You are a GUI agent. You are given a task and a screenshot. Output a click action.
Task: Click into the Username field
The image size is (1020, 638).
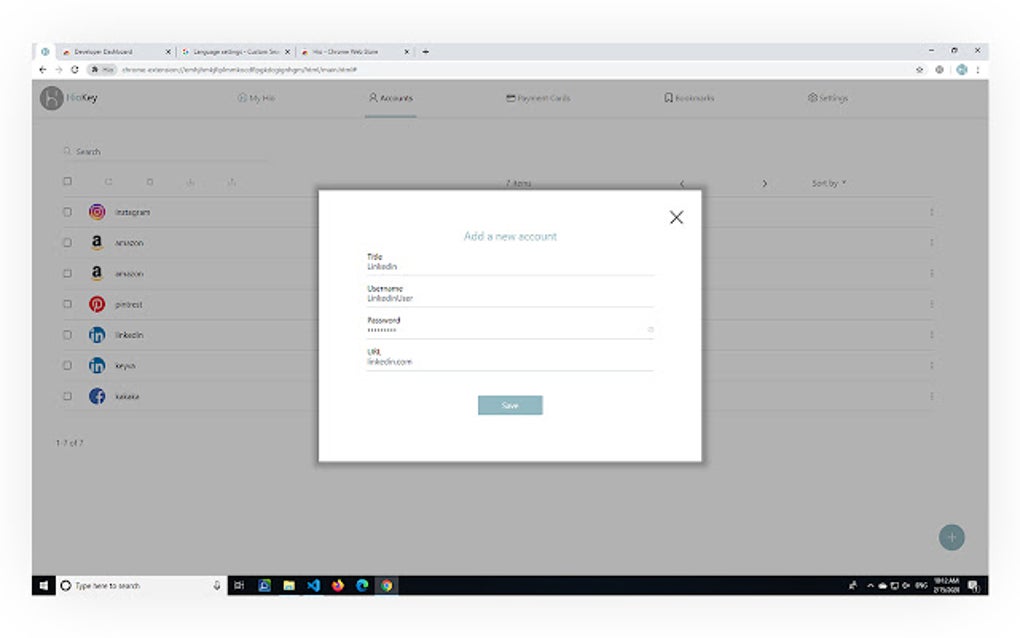(510, 295)
